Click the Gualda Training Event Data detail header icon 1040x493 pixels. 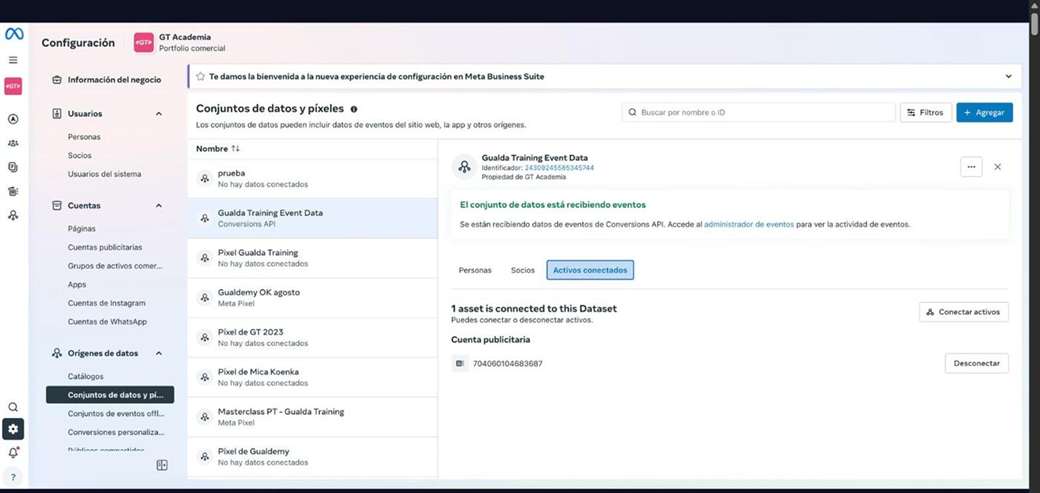click(x=464, y=167)
